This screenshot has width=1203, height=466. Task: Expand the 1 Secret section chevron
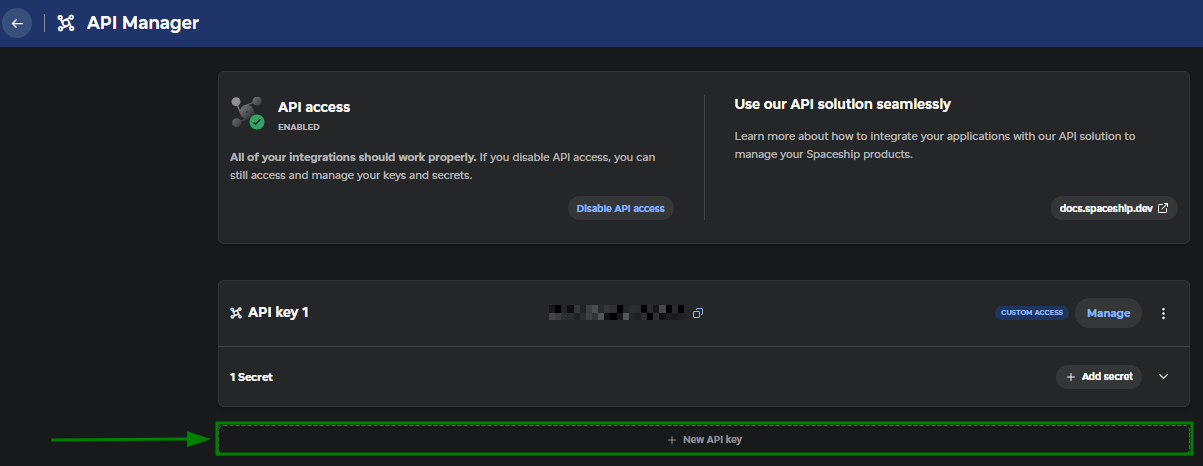[1163, 377]
